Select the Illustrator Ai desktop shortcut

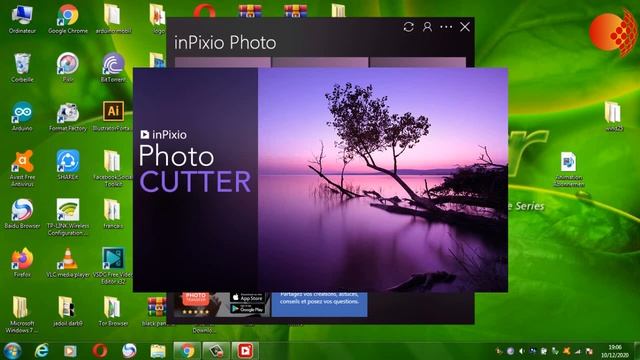coord(113,117)
